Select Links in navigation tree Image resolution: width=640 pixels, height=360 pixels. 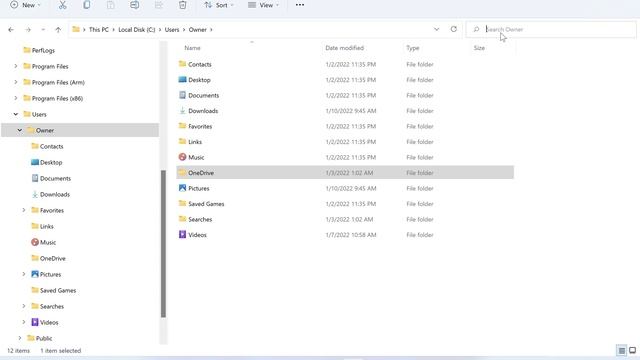point(42,226)
